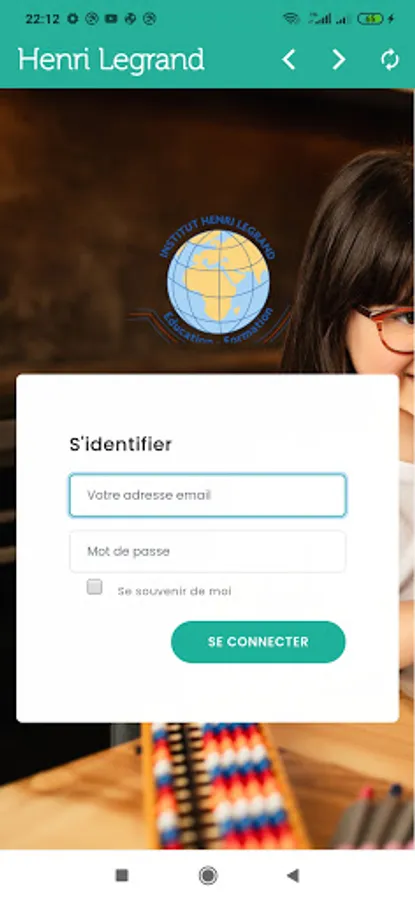
Task: Tap the Wi-Fi status icon
Action: pos(292,19)
